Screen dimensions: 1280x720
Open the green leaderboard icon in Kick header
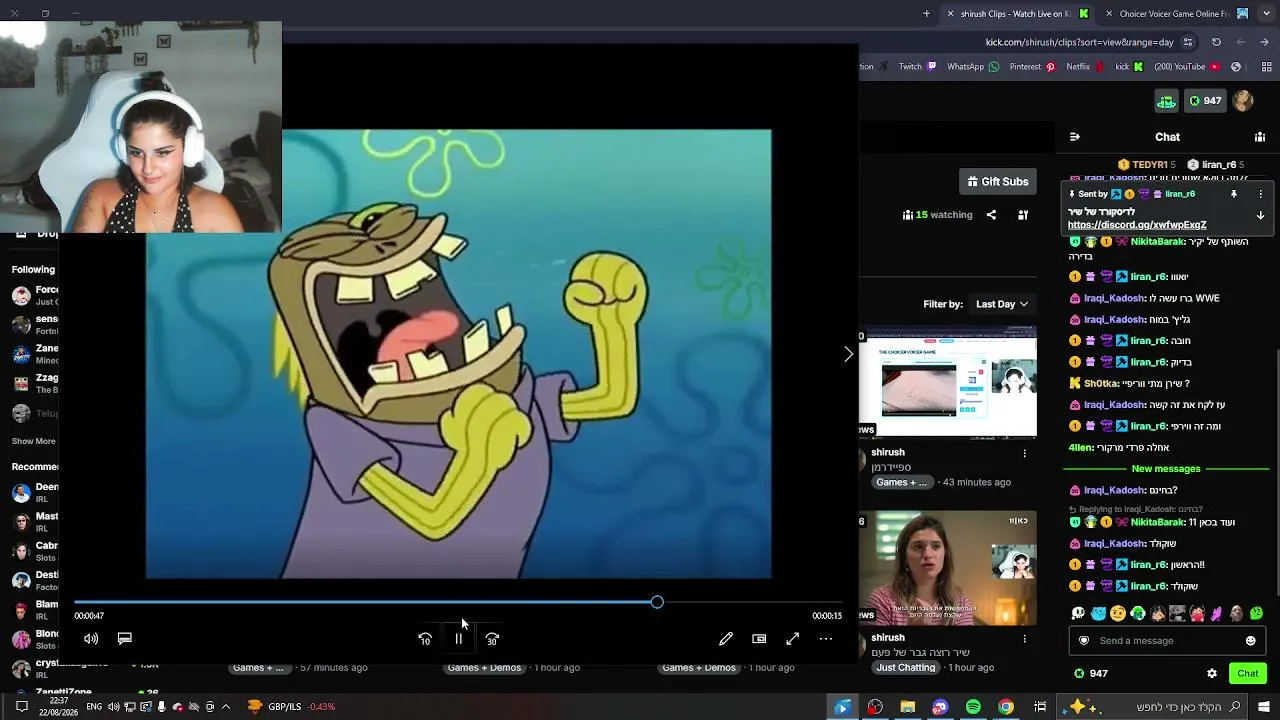tap(1166, 101)
